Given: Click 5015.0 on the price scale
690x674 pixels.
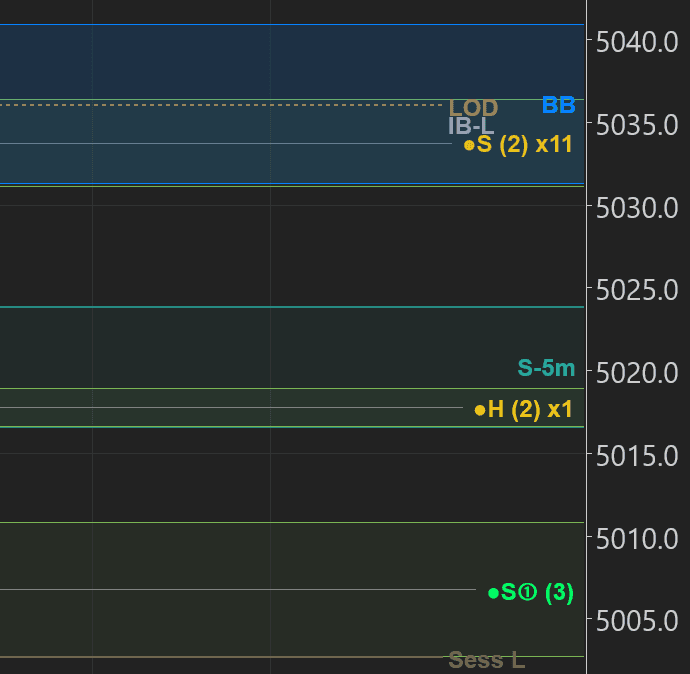Looking at the screenshot, I should point(637,456).
